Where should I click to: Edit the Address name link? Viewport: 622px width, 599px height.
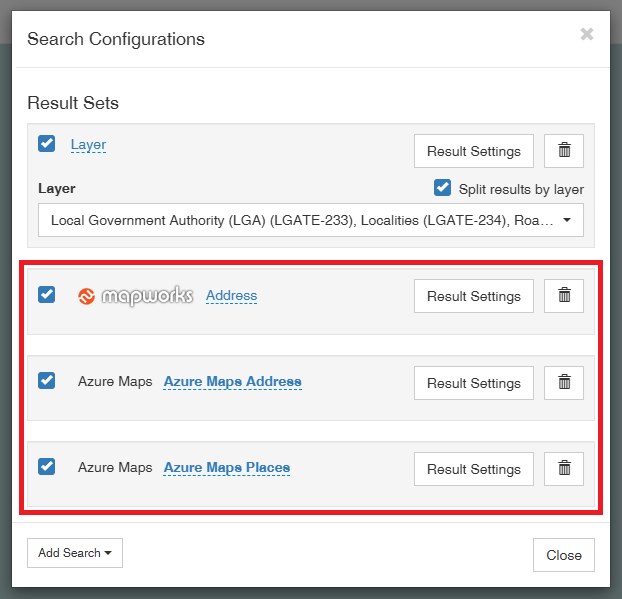point(231,296)
